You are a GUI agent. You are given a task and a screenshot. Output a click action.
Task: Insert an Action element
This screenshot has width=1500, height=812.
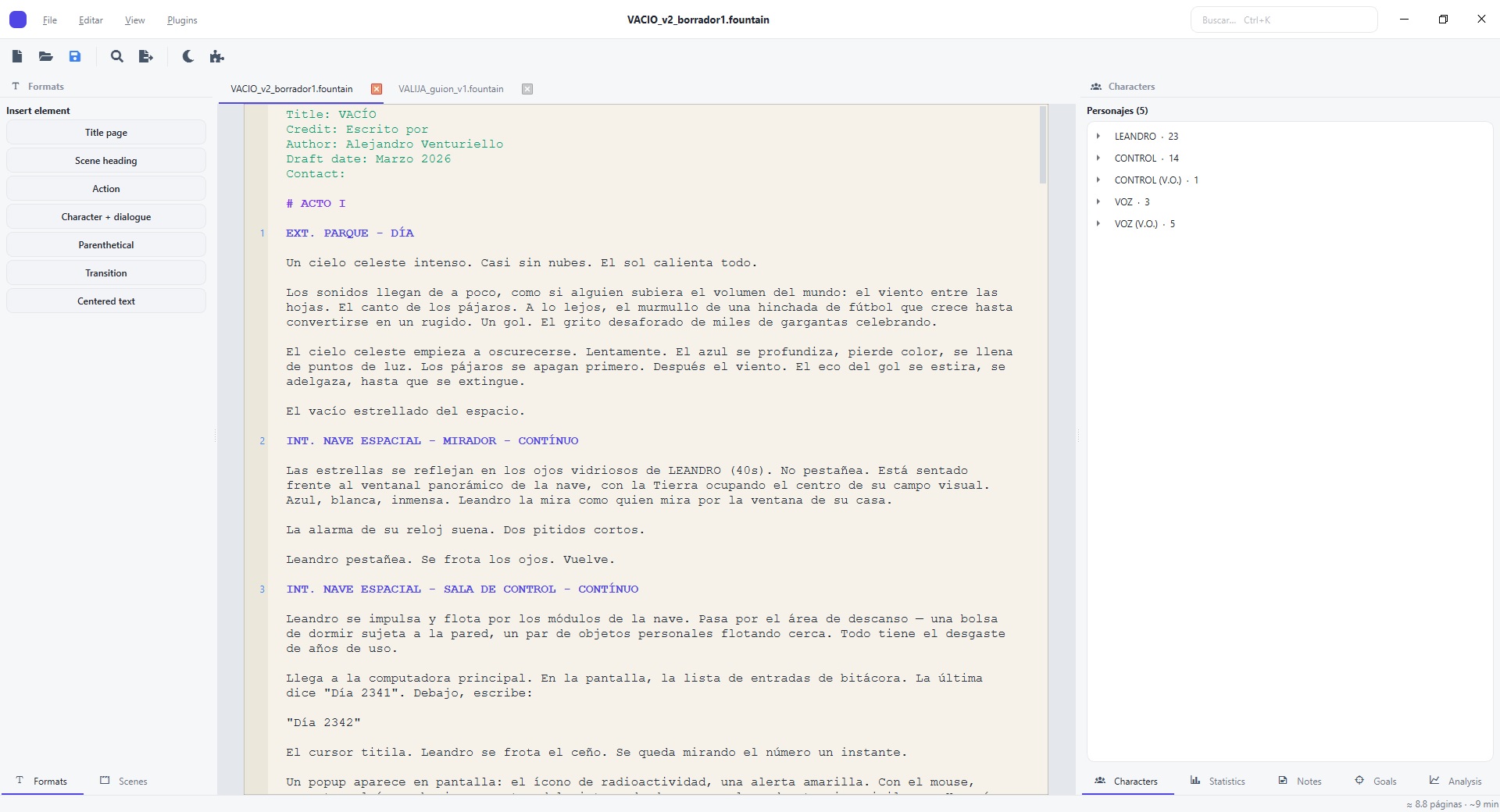pyautogui.click(x=106, y=189)
